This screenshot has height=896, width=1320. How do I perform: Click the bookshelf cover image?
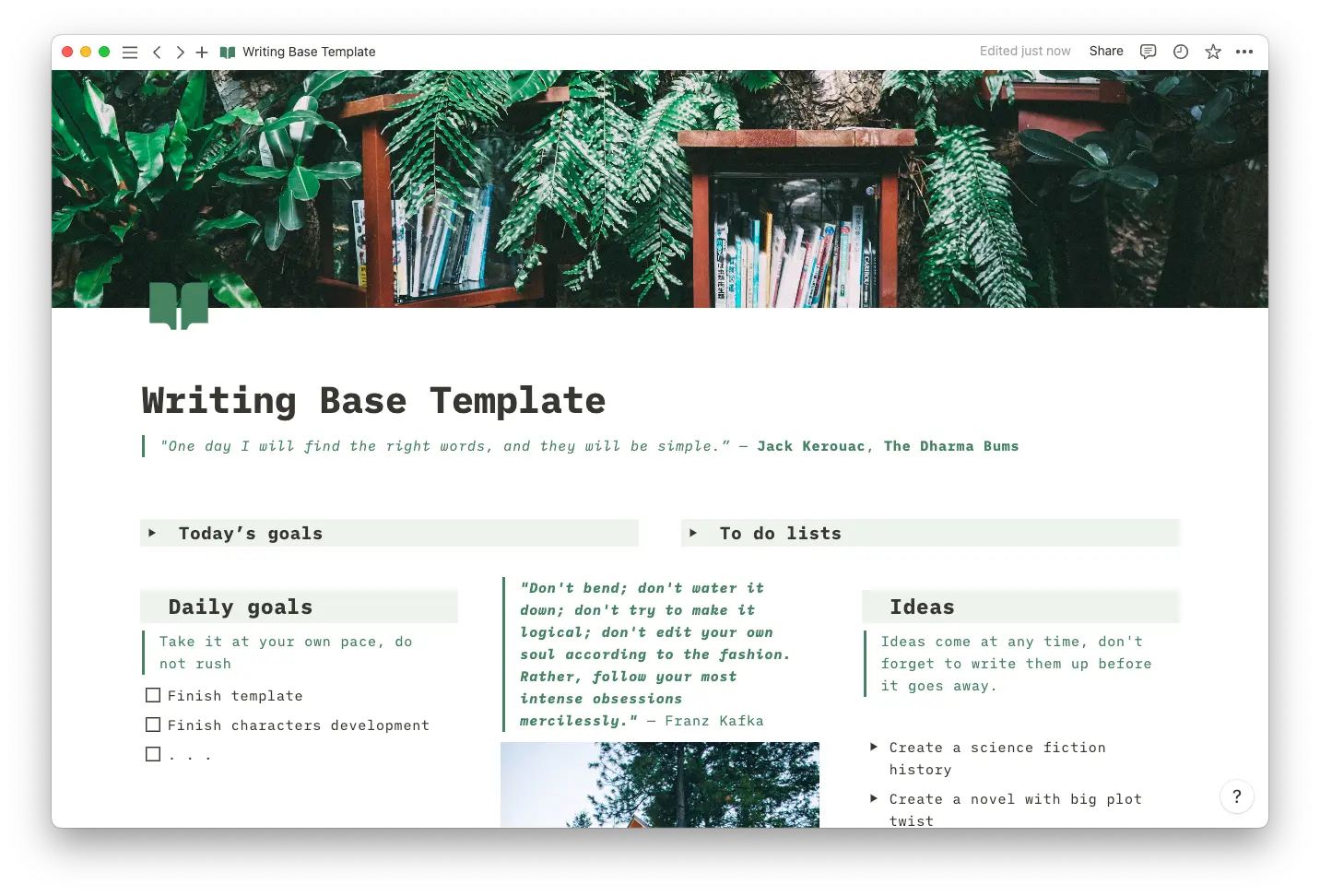tap(660, 184)
